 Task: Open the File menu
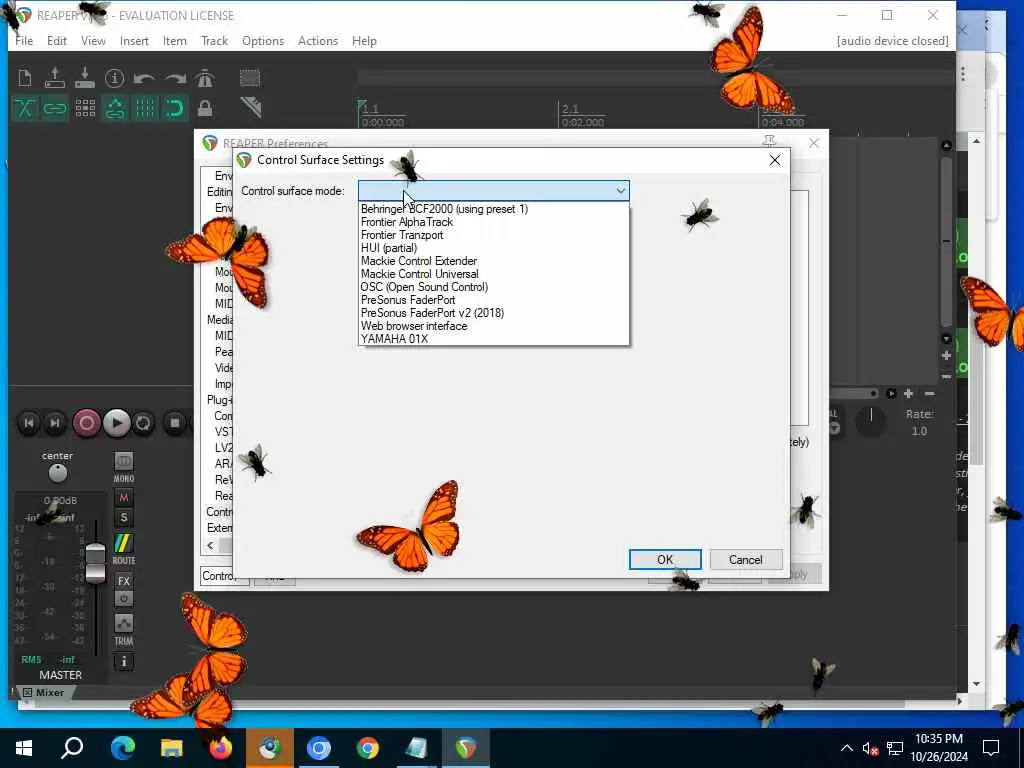point(24,40)
